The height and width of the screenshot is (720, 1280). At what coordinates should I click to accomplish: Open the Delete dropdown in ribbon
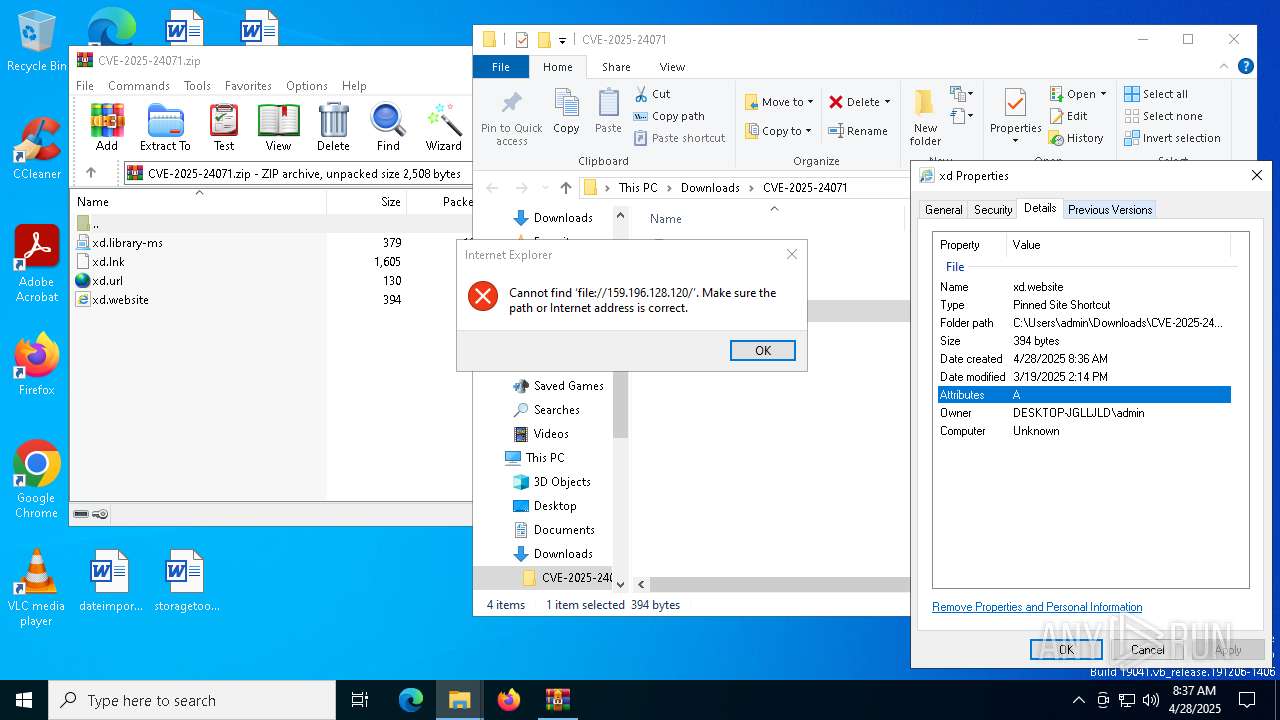point(887,102)
